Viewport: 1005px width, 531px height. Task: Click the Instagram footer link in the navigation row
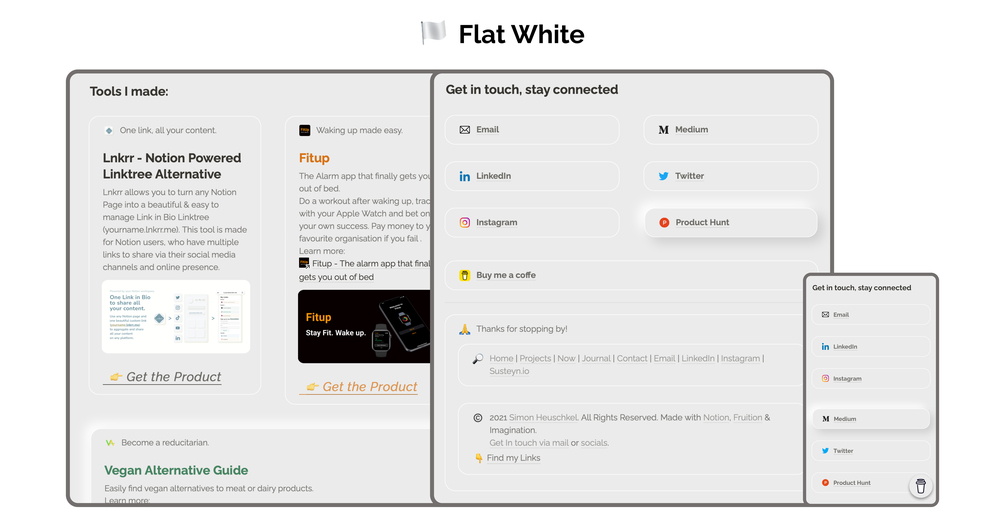740,358
